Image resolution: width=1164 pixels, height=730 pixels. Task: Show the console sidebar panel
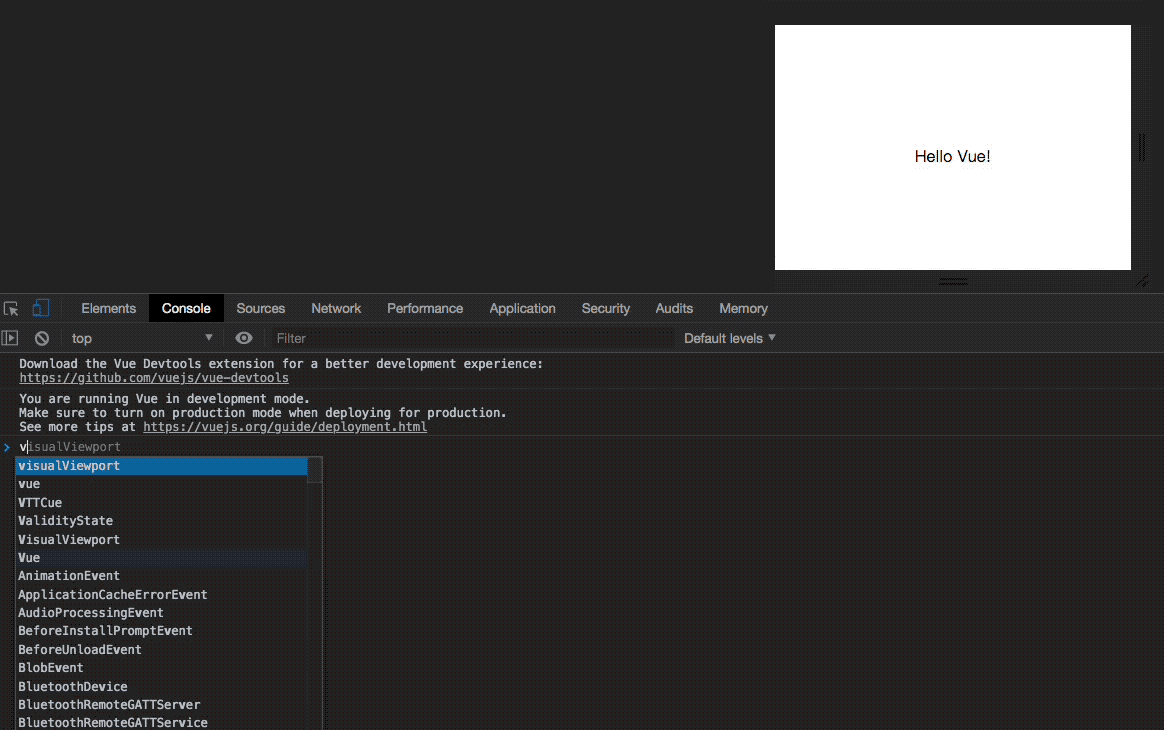pos(10,338)
